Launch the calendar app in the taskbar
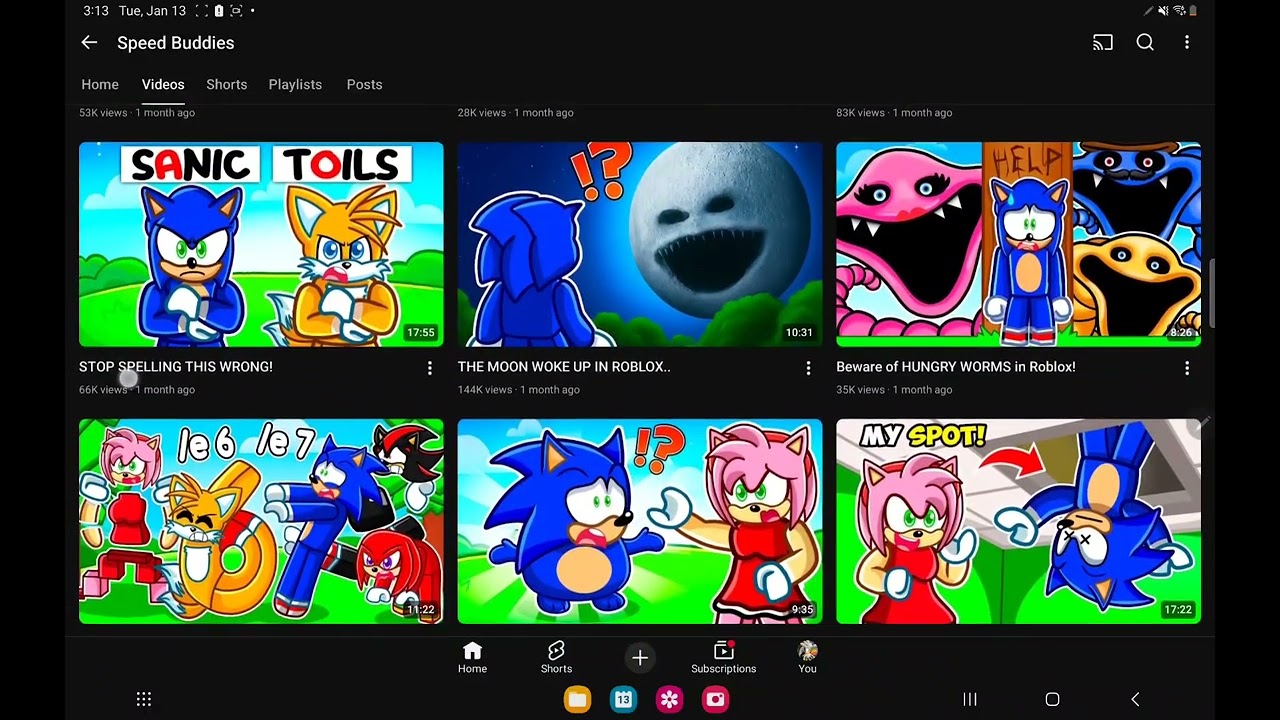1280x720 pixels. [623, 699]
